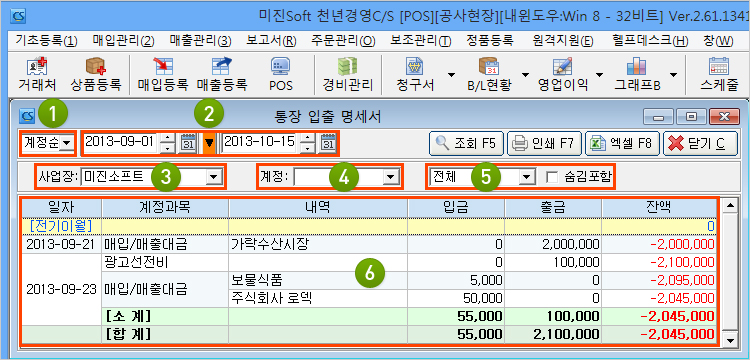Open the 스케줄 toolbar icon
The height and width of the screenshot is (360, 750).
point(718,75)
